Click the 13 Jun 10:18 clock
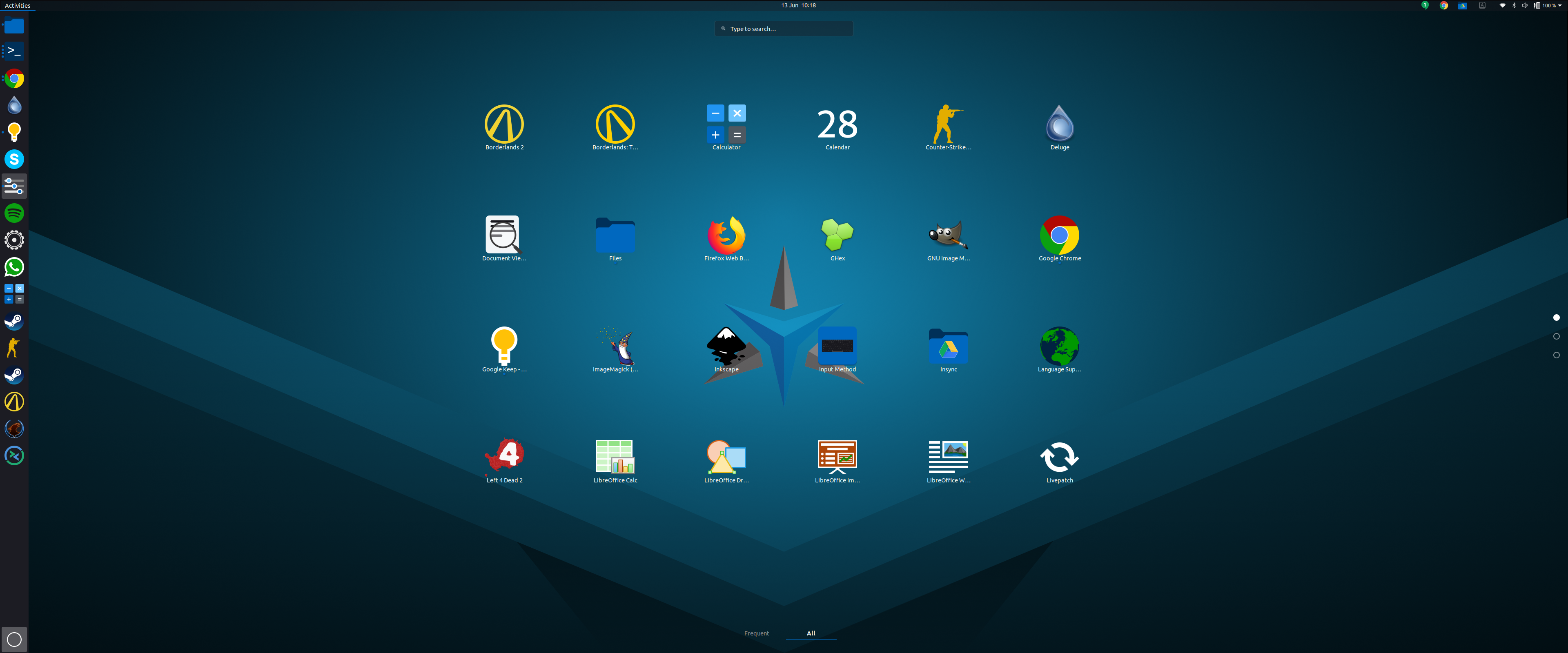The height and width of the screenshot is (653, 1568). click(x=798, y=5)
